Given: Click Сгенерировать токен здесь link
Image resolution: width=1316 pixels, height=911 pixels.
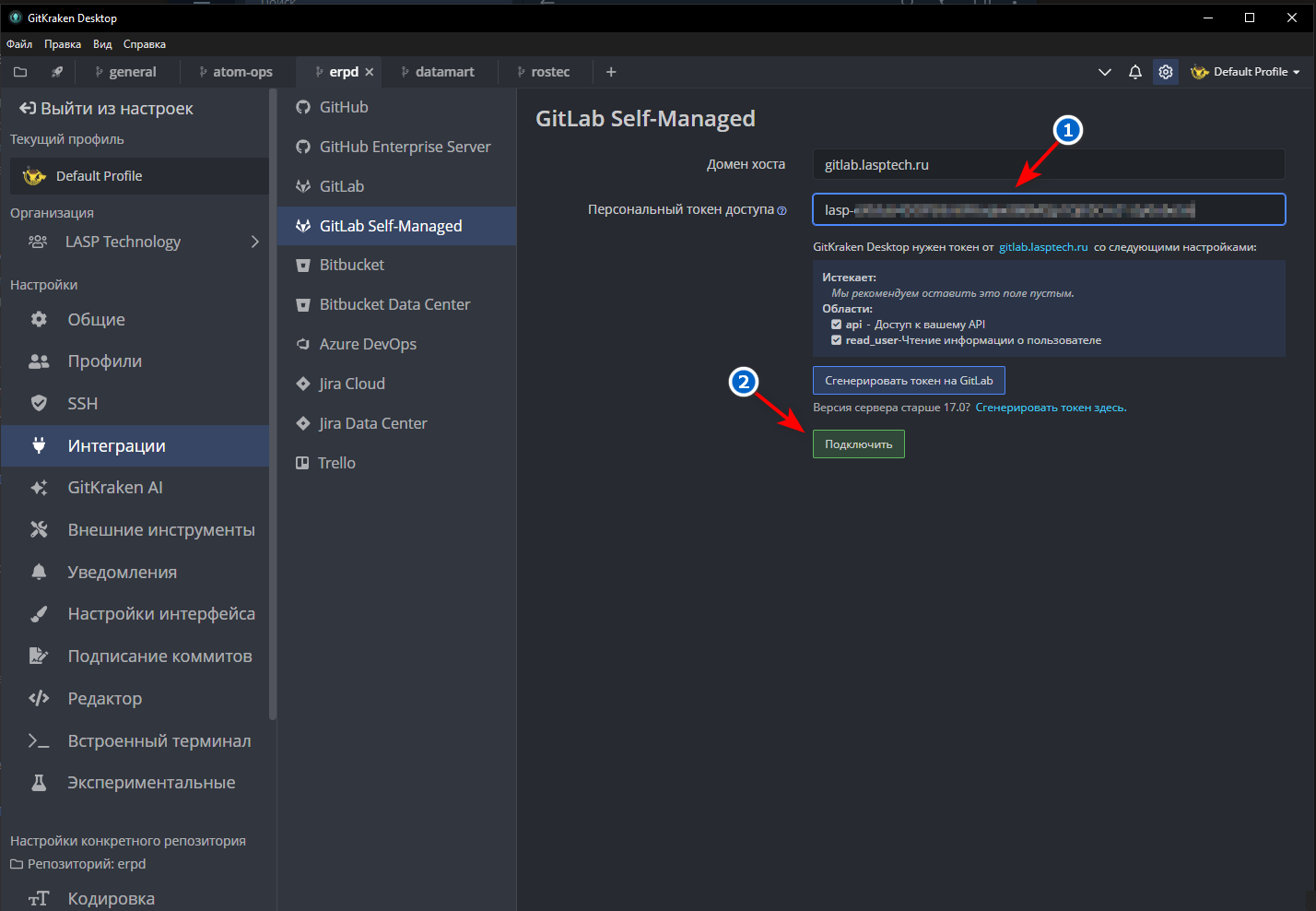Looking at the screenshot, I should (x=1051, y=408).
